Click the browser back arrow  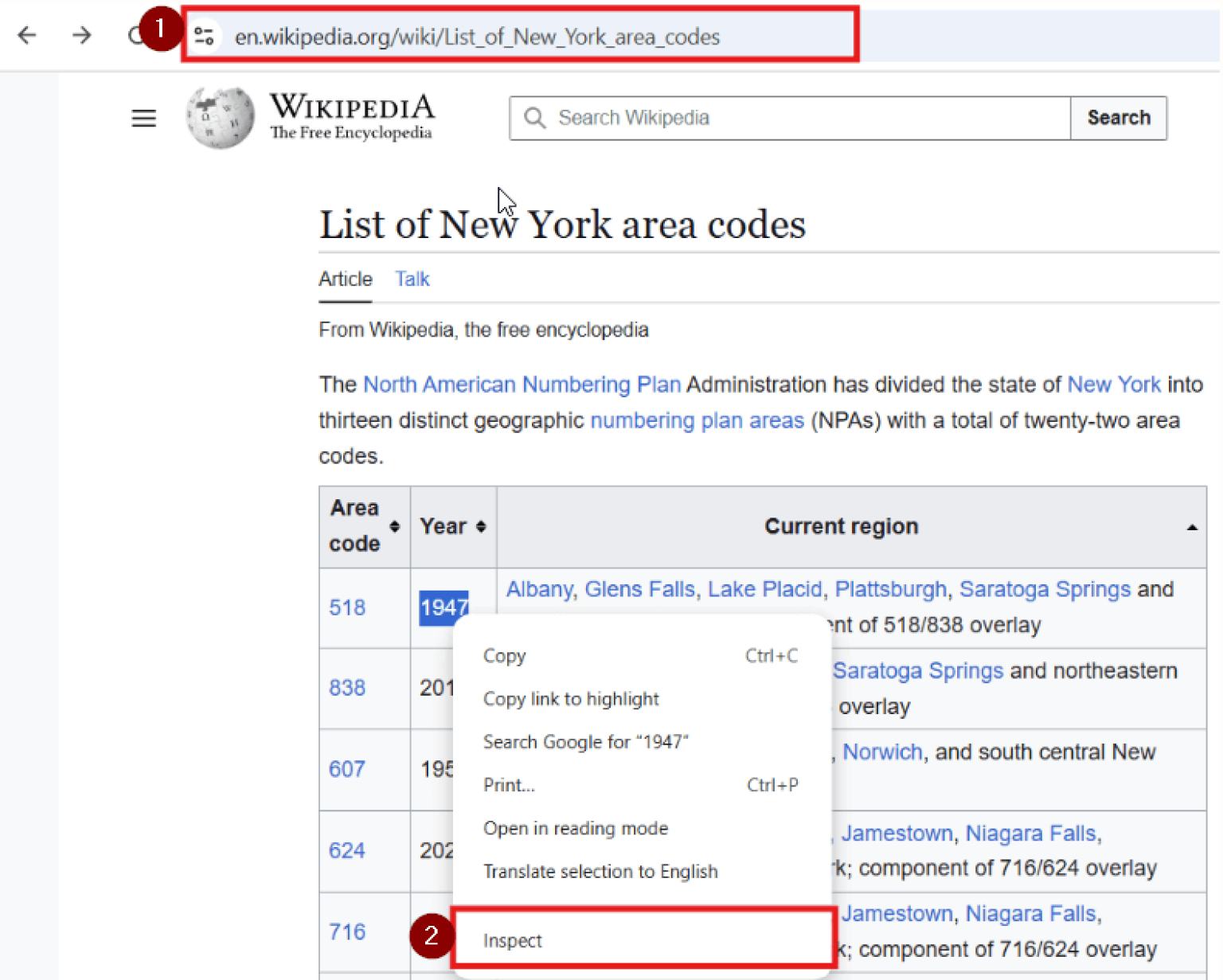[x=27, y=35]
